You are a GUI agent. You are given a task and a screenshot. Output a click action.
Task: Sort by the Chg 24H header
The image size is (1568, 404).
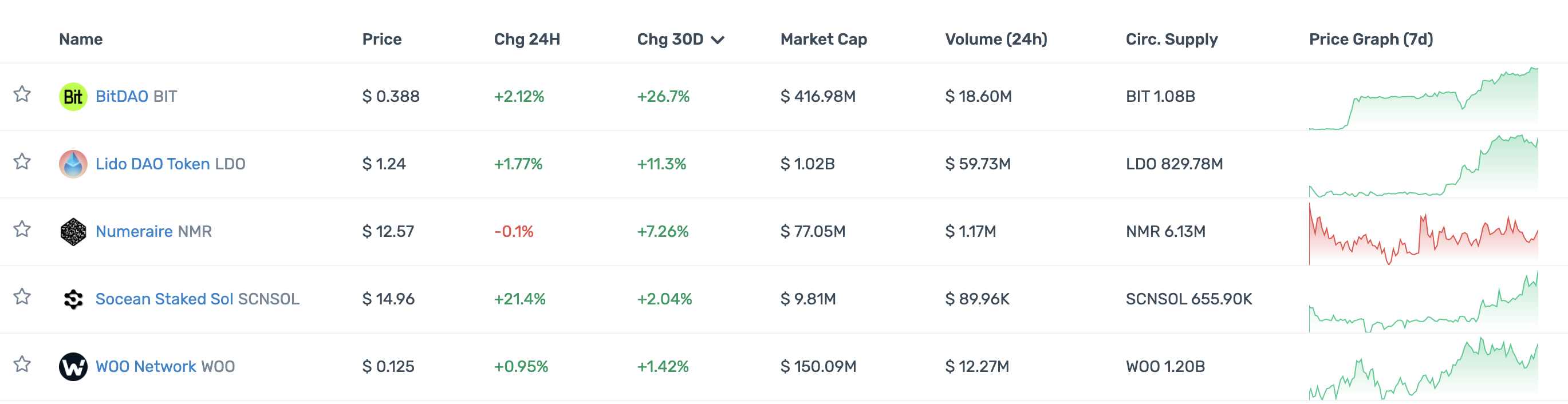(526, 39)
